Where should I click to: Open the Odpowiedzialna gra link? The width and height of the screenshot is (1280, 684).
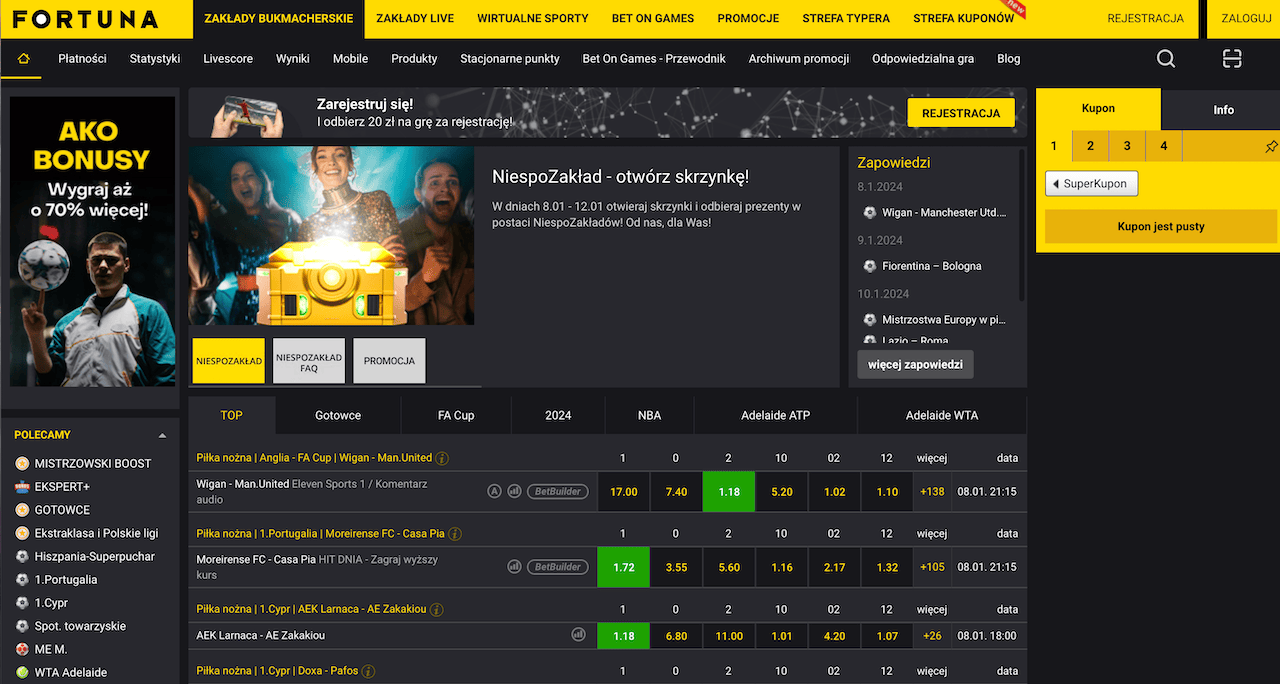tap(923, 59)
